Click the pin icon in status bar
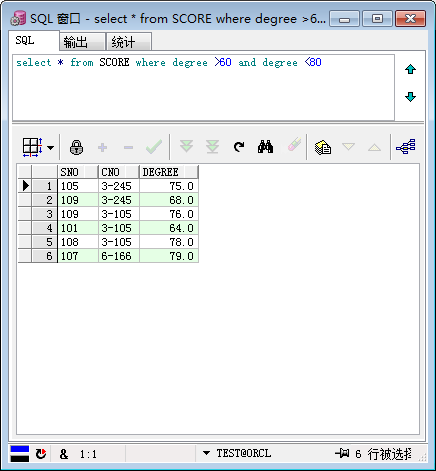The height and width of the screenshot is (471, 436). tap(342, 453)
